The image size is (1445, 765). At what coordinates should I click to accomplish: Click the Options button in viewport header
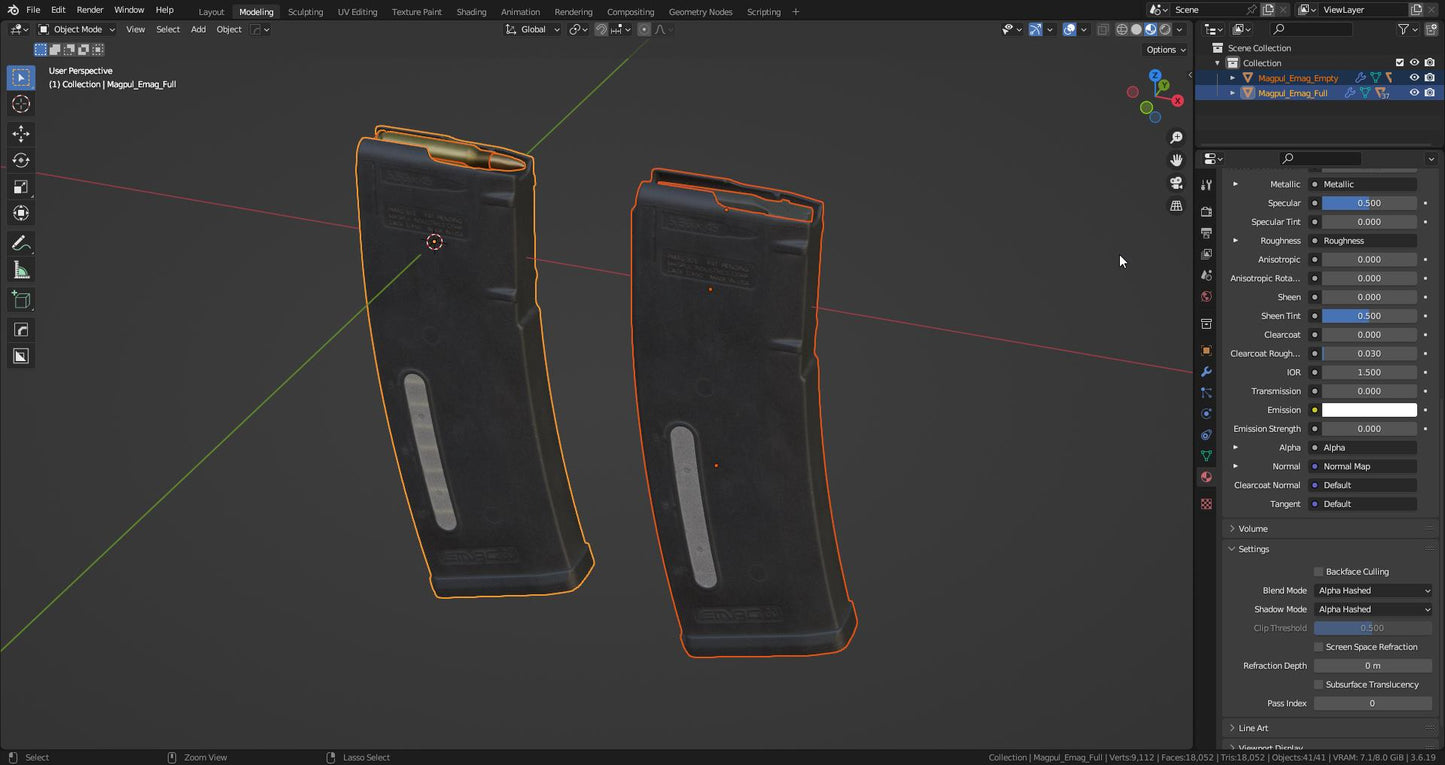pos(1165,49)
